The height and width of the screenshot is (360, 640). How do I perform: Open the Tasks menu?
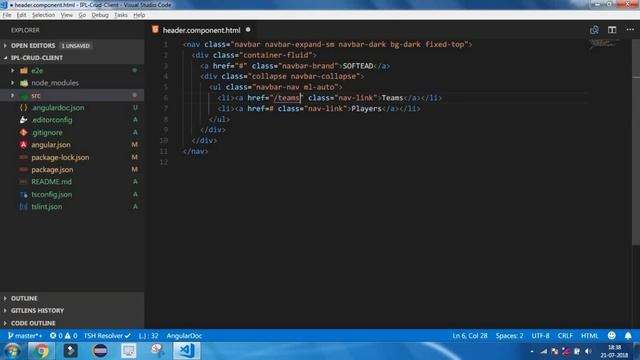120,15
